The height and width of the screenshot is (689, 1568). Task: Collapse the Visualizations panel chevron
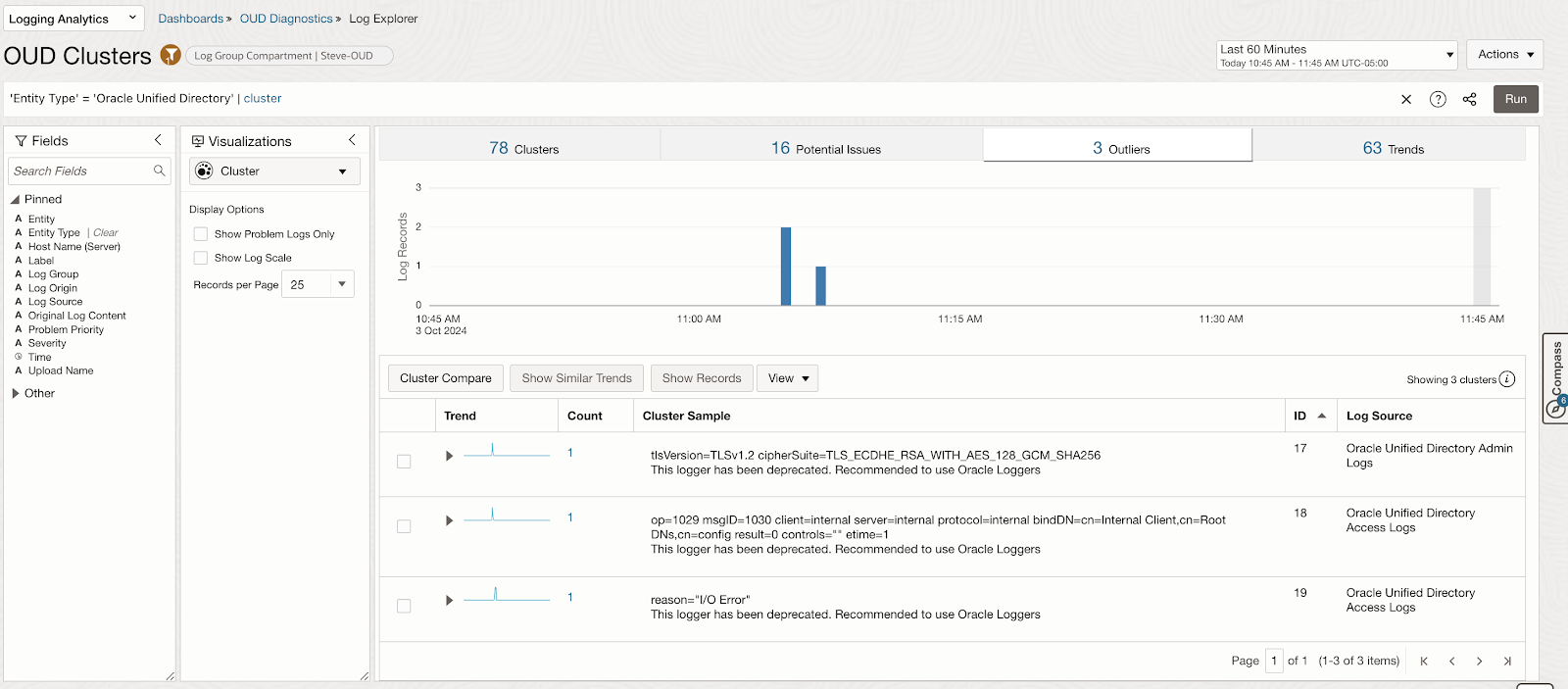[x=352, y=140]
